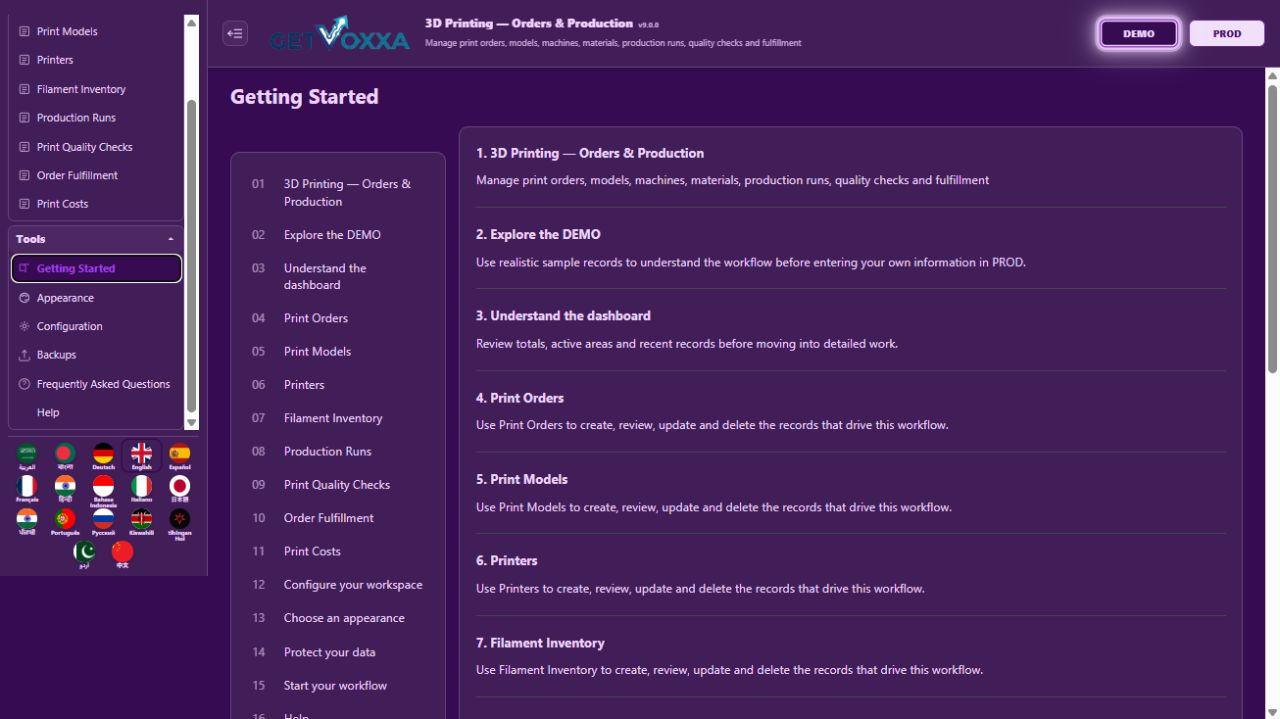Collapse the sidebar using the menu toggle icon
Viewport: 1280px width, 719px height.
[x=235, y=33]
